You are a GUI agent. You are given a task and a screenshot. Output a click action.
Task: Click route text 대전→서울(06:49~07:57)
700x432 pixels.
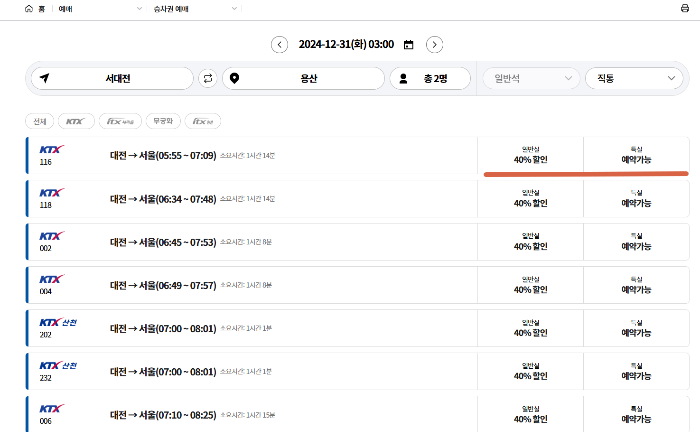coord(163,286)
